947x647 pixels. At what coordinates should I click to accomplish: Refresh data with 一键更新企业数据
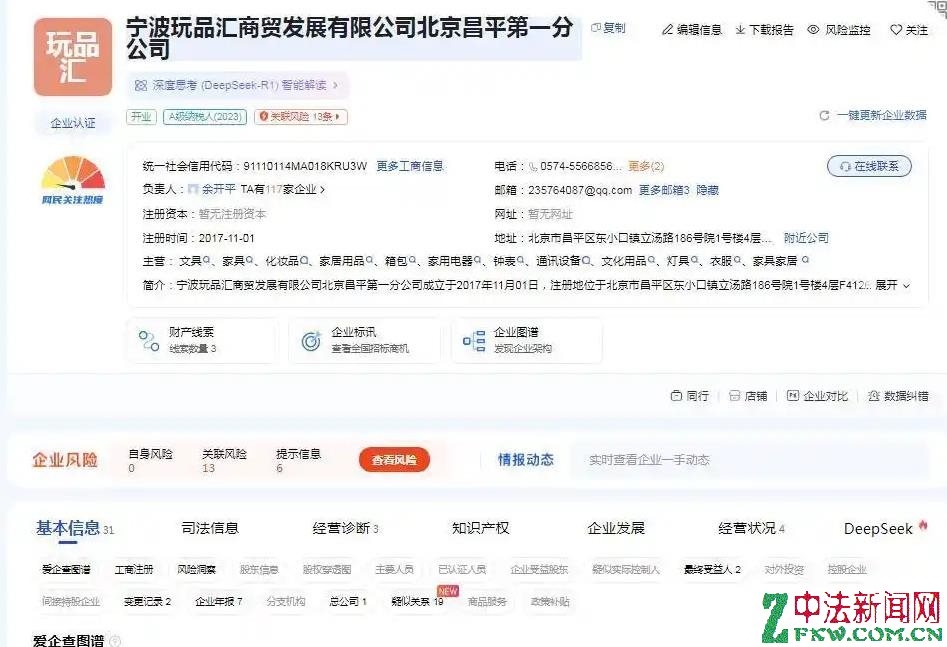[873, 115]
